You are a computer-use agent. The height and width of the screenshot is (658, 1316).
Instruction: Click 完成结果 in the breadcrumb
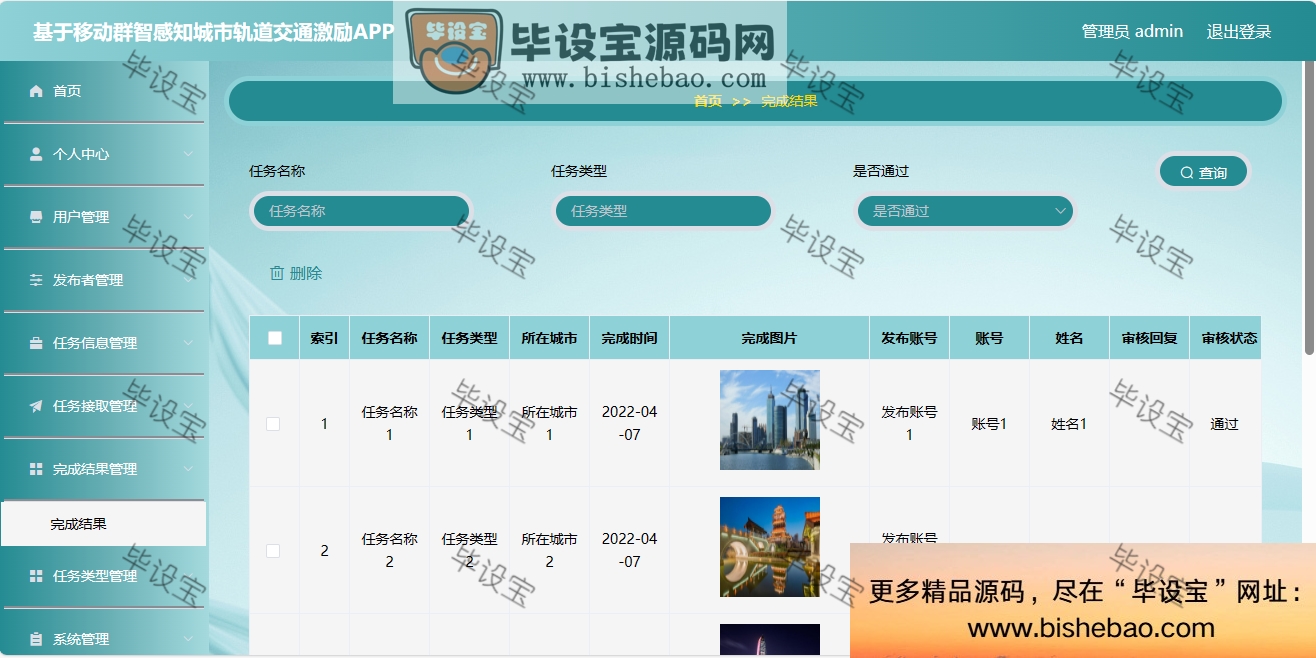789,101
